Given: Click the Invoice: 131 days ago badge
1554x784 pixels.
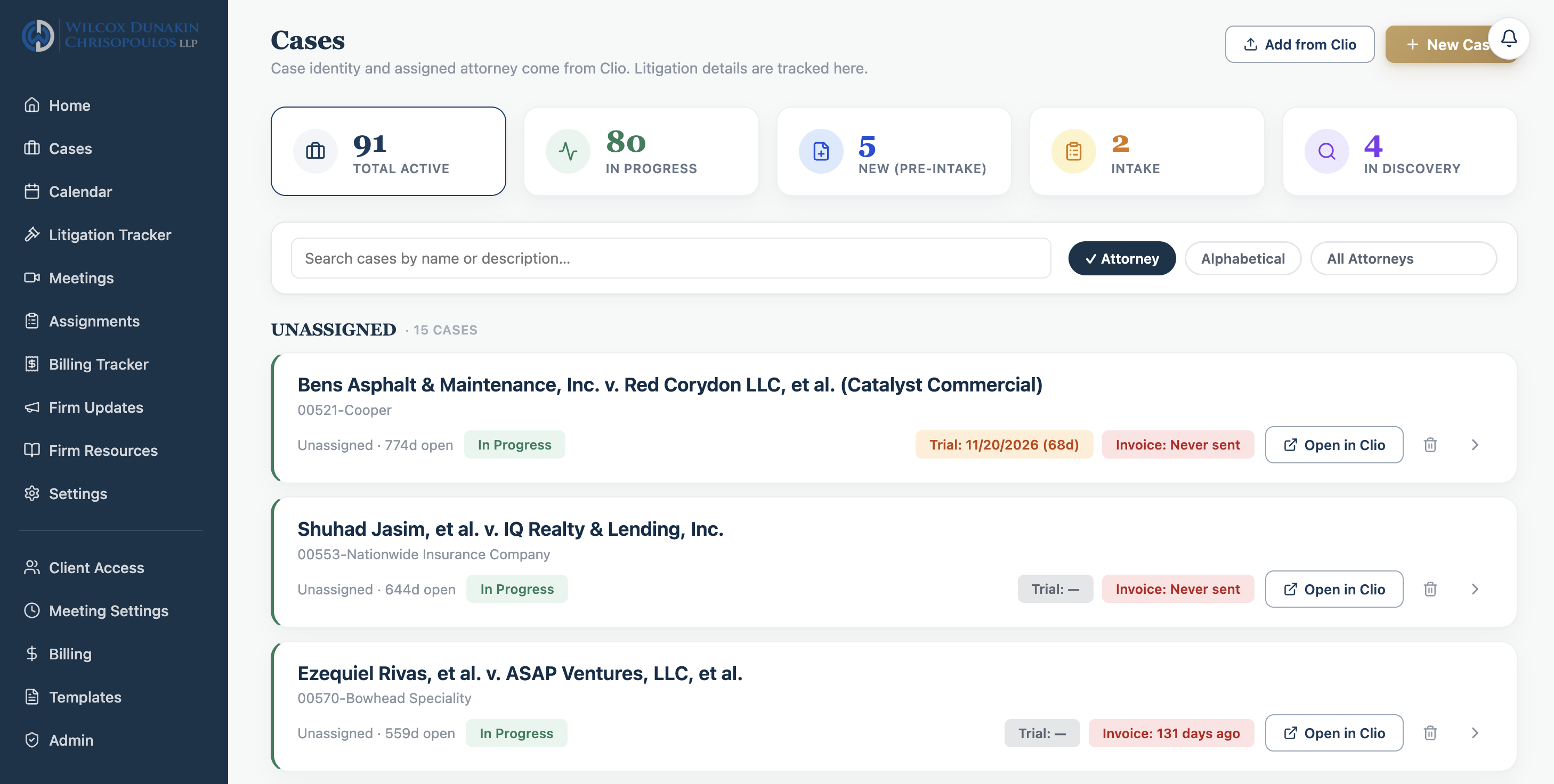Looking at the screenshot, I should click(1171, 733).
